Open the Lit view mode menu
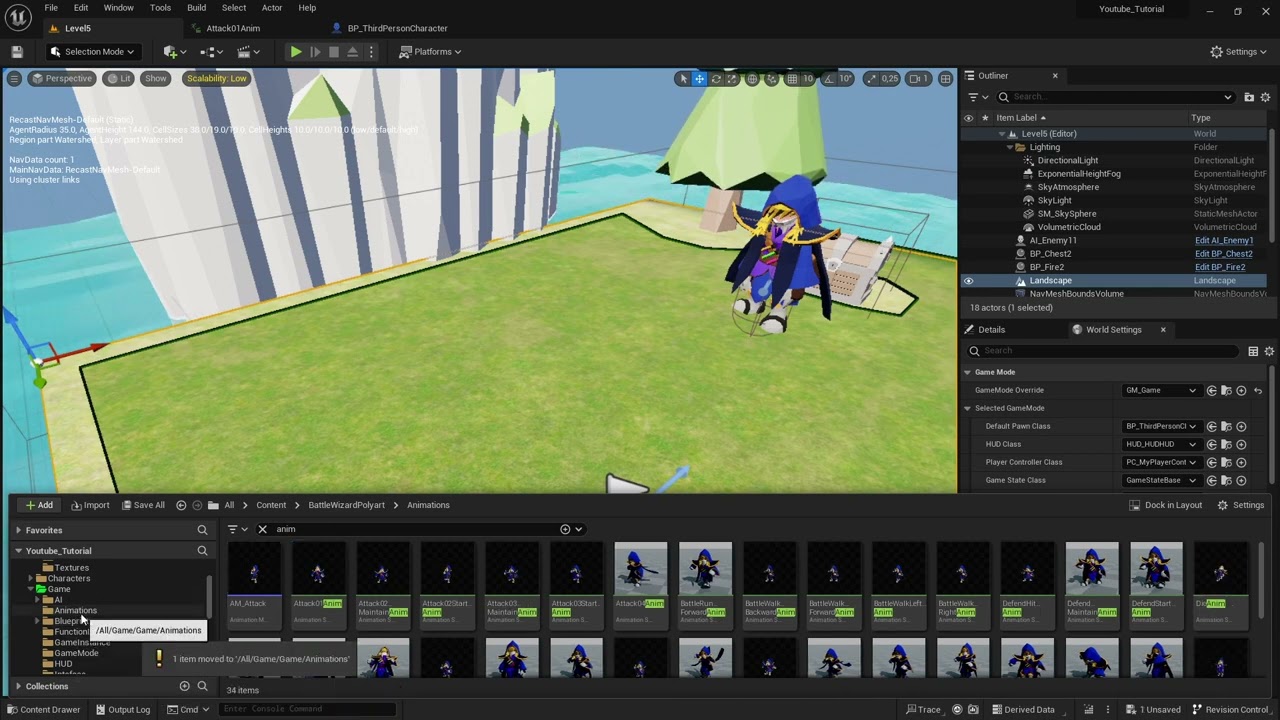 [119, 78]
